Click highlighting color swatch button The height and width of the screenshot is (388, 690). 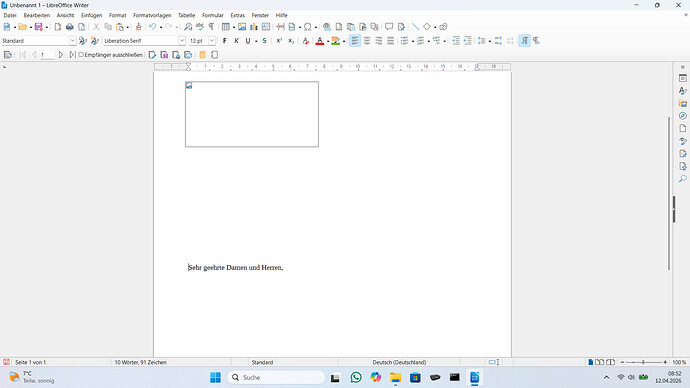pos(336,41)
